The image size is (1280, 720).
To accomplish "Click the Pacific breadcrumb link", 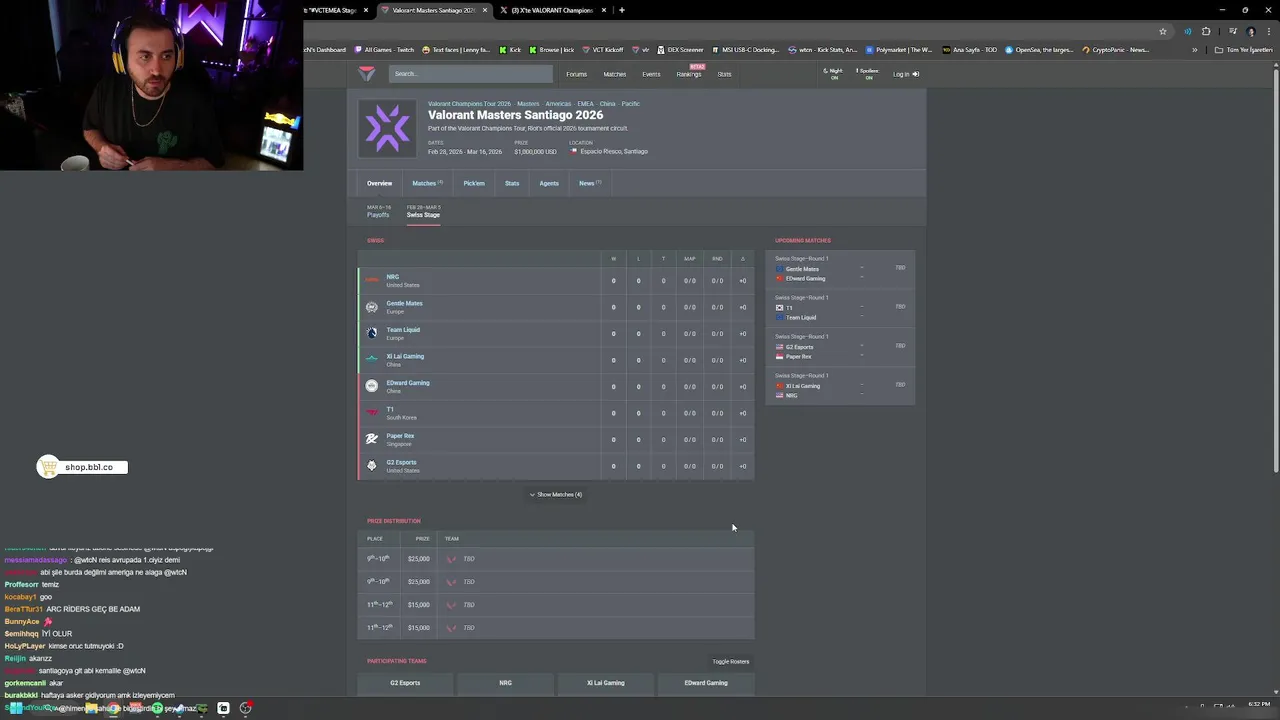I will 631,104.
